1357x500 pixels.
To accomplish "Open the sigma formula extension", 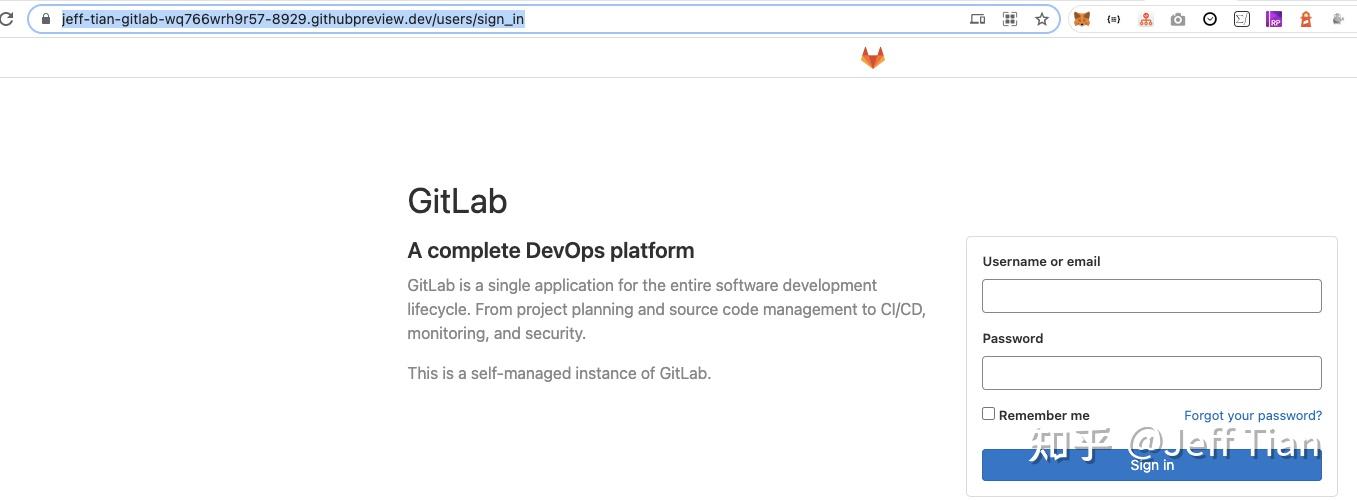I will (x=1242, y=19).
